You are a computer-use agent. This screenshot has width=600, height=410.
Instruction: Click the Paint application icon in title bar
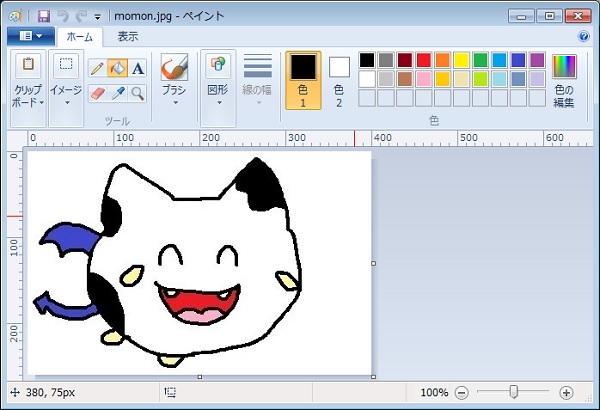tap(15, 16)
